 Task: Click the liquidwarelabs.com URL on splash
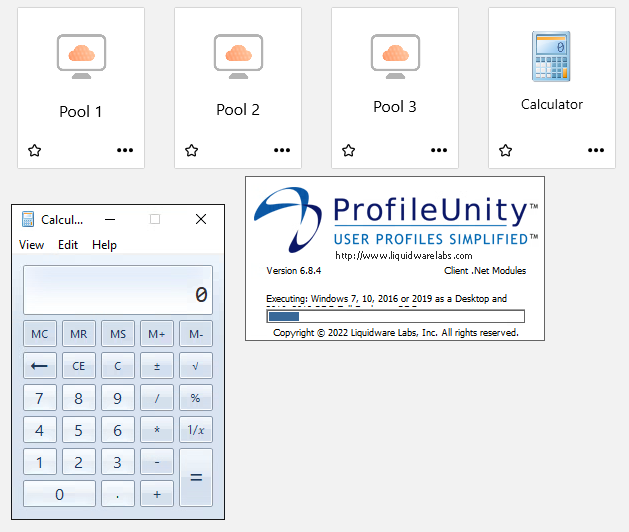point(404,256)
